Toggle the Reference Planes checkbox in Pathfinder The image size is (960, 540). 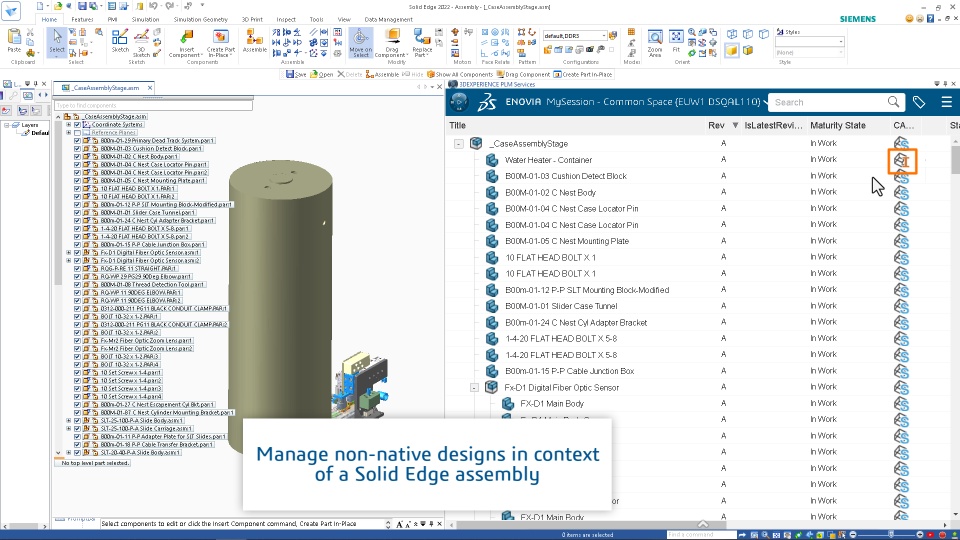coord(77,132)
